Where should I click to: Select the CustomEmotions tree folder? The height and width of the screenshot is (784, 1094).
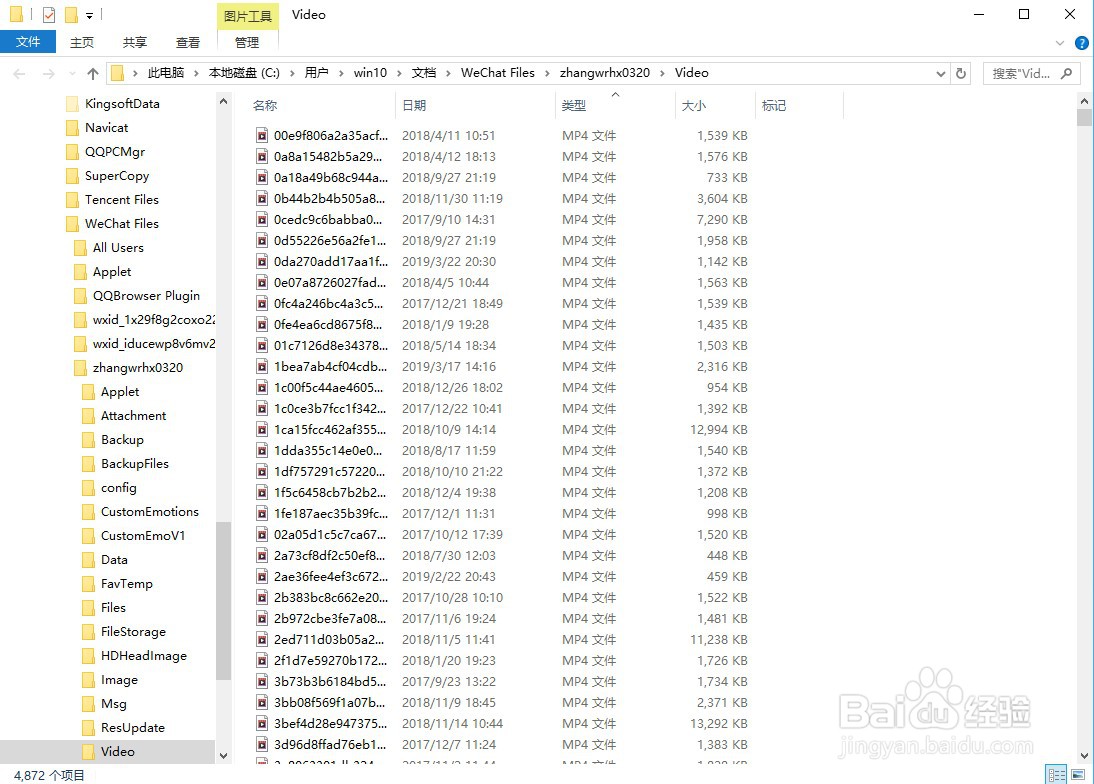[x=149, y=512]
